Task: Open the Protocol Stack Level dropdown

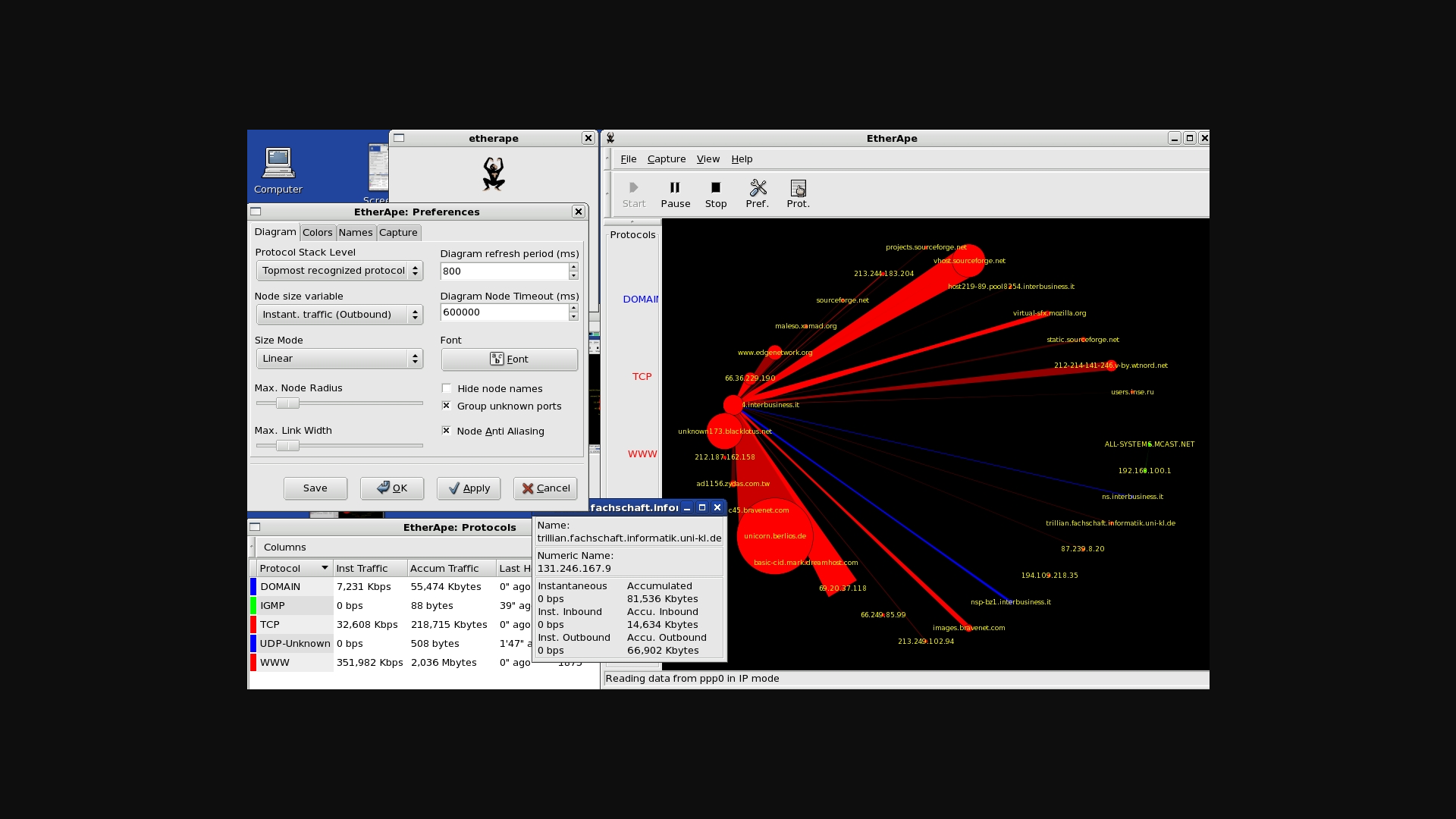Action: tap(339, 271)
